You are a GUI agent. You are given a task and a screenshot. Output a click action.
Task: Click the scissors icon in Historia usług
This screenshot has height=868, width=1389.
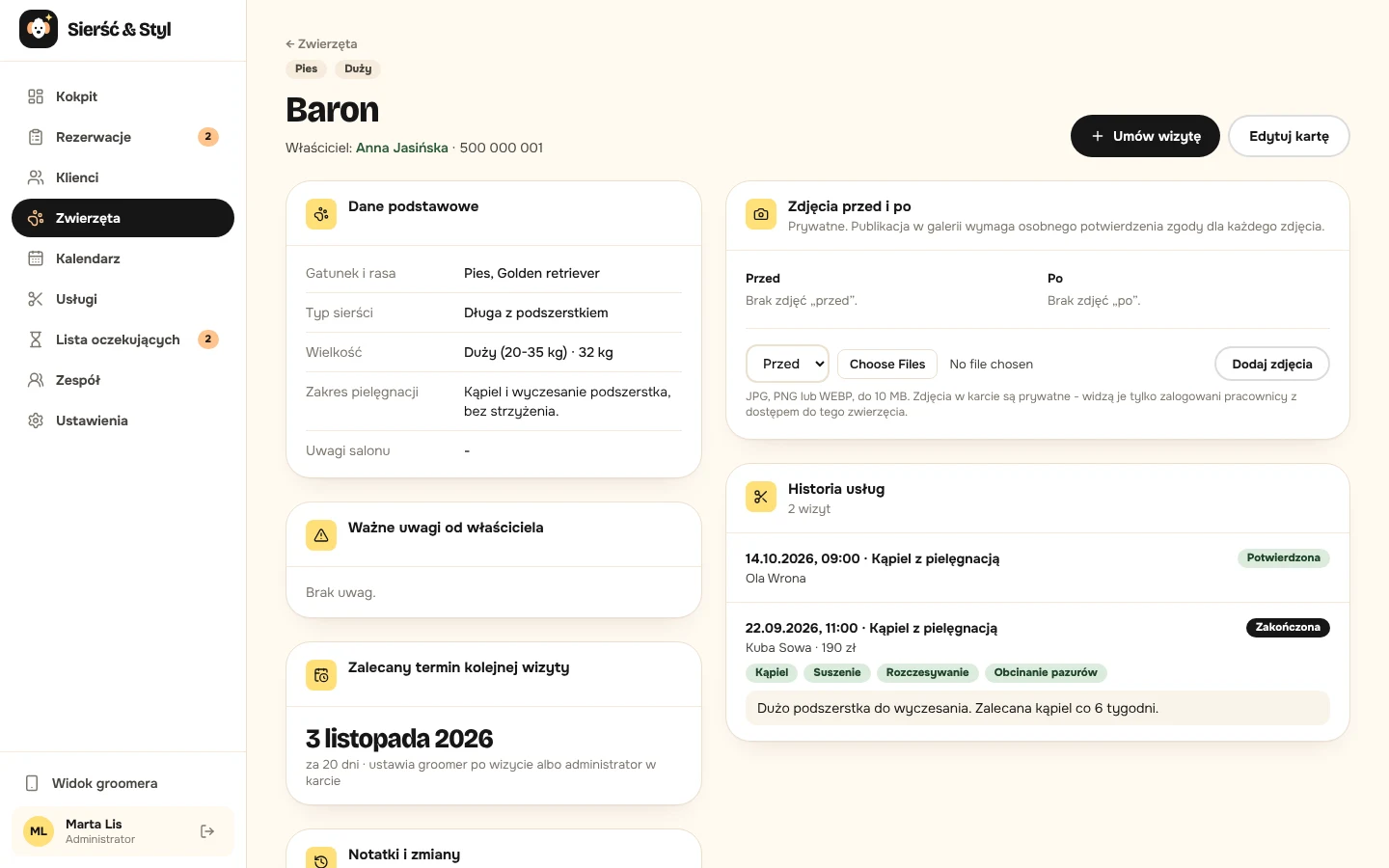tap(761, 497)
